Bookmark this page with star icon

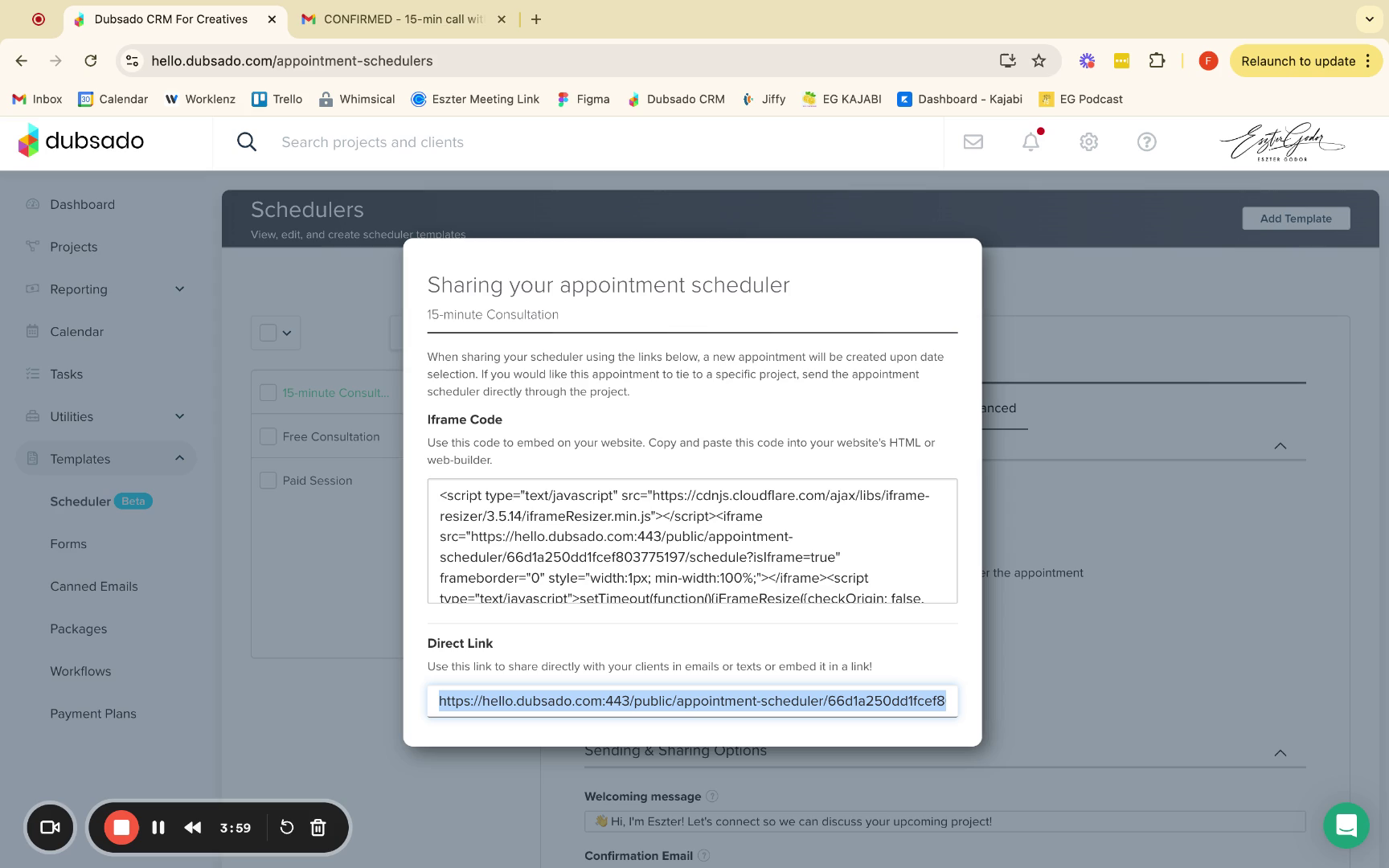(1039, 61)
